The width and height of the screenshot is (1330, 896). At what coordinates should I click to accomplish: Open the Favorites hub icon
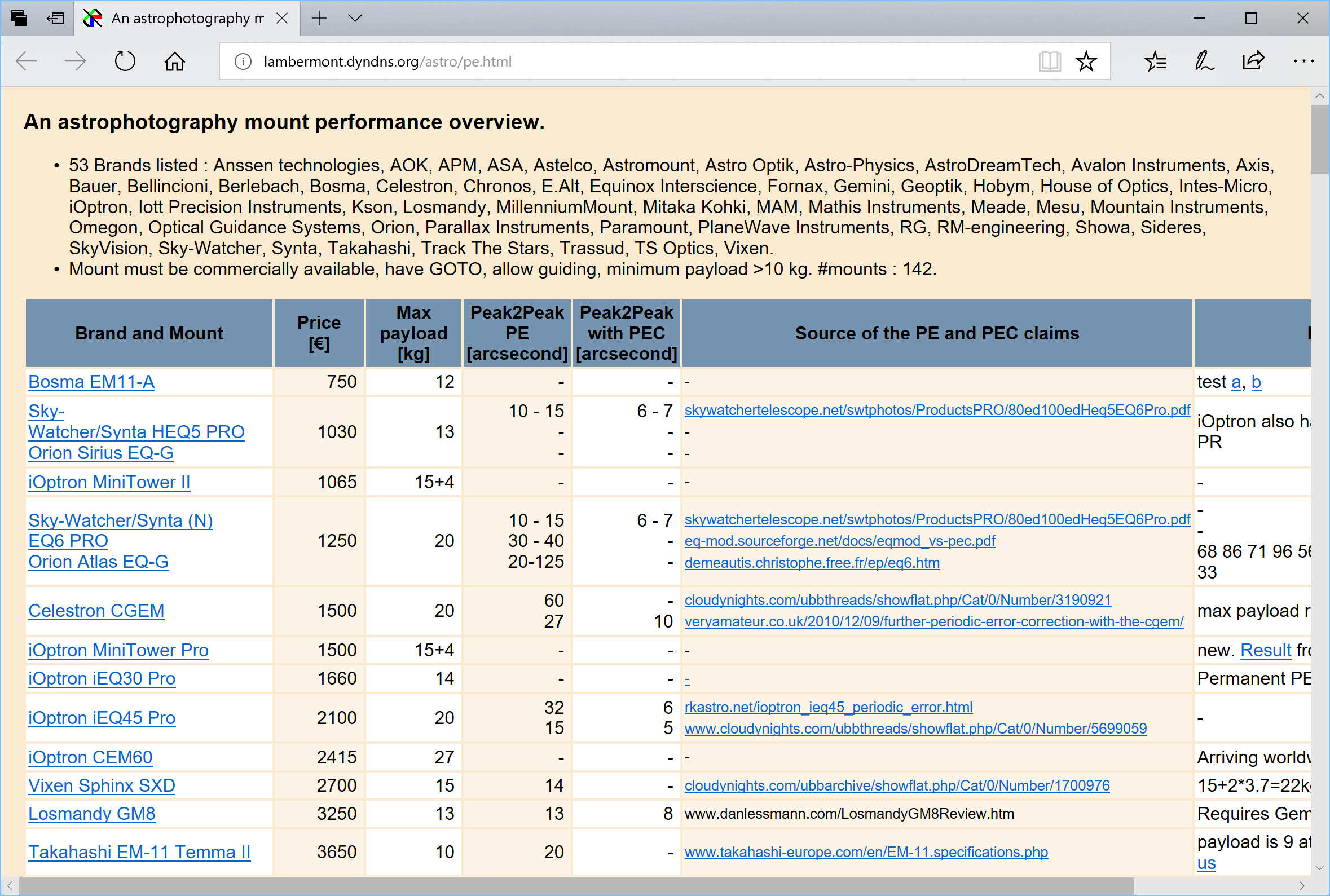(x=1156, y=61)
